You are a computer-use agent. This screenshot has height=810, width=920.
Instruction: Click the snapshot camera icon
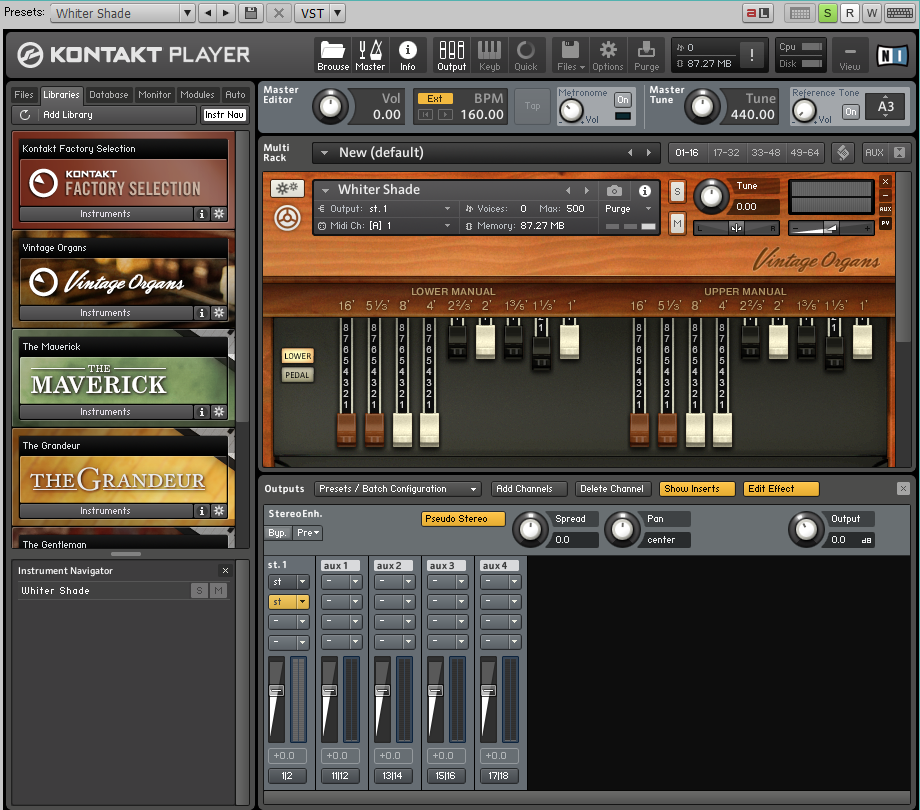(614, 190)
